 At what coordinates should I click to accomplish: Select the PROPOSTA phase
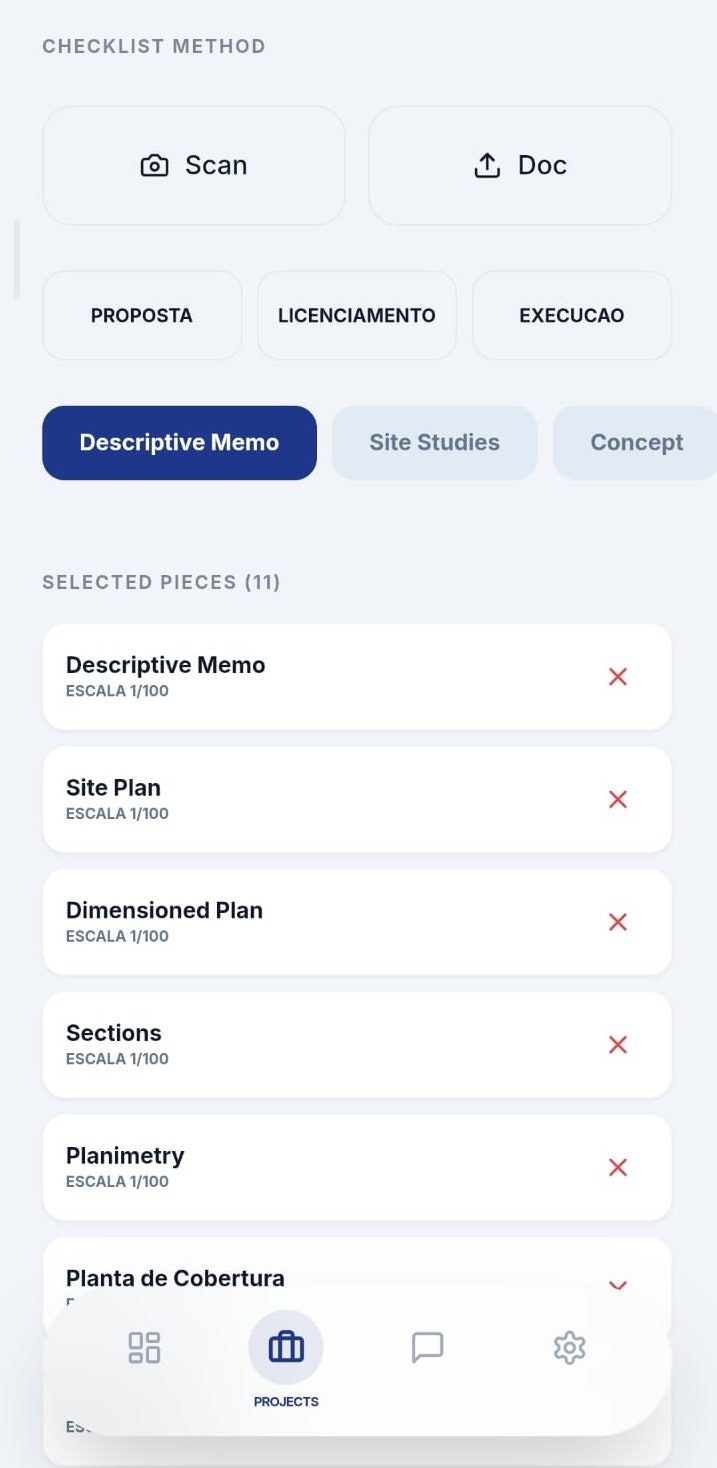pyautogui.click(x=141, y=315)
